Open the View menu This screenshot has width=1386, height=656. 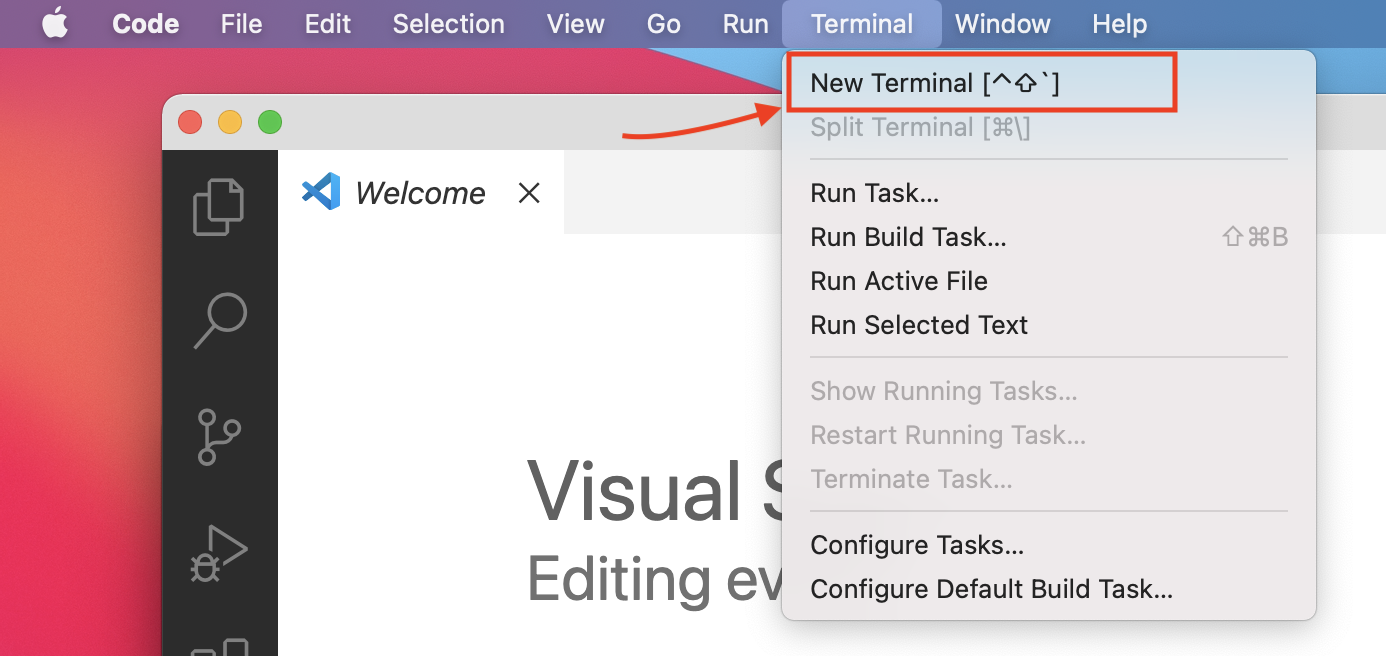click(x=576, y=24)
